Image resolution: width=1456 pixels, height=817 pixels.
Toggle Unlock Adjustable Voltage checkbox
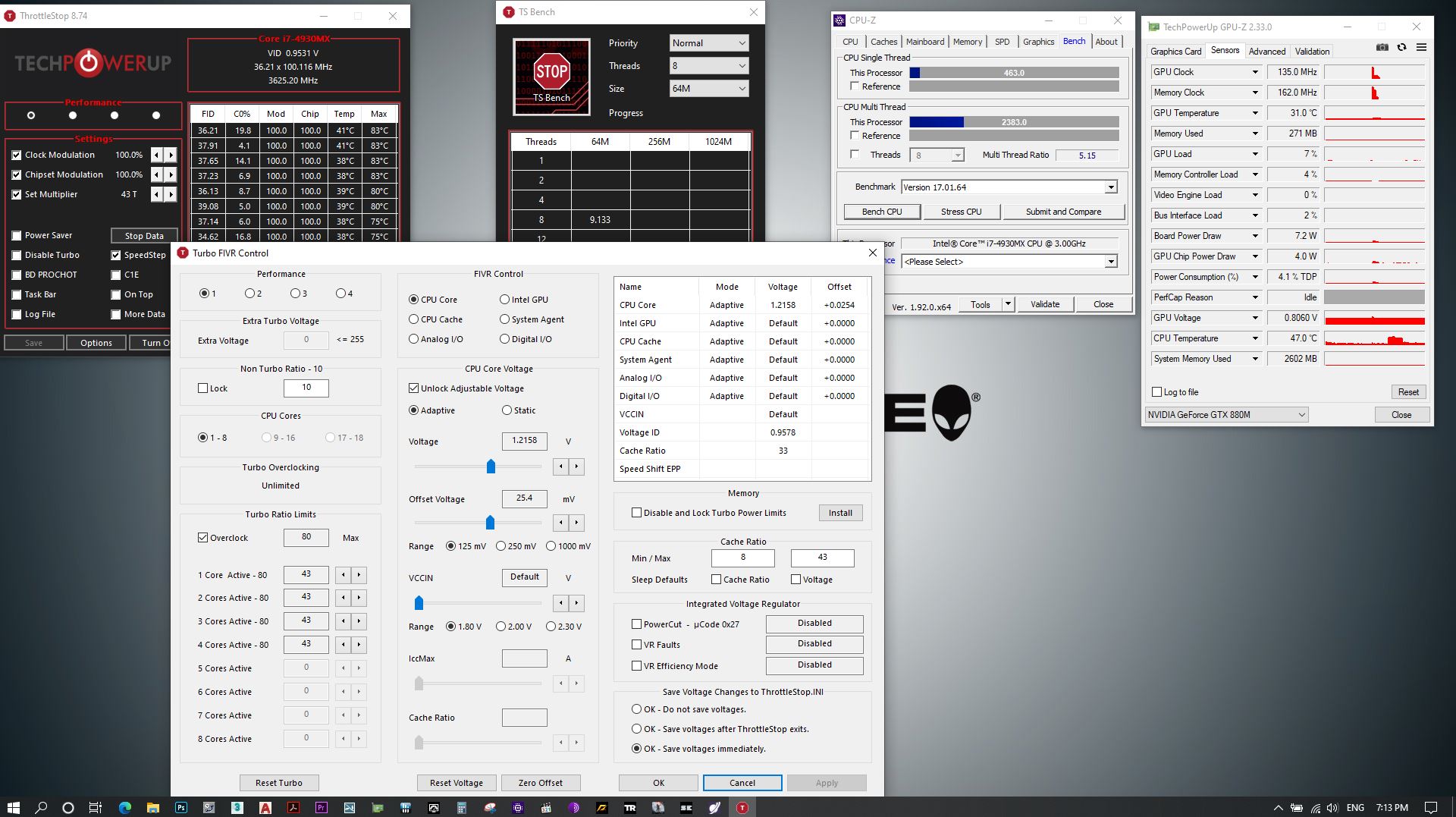[413, 388]
